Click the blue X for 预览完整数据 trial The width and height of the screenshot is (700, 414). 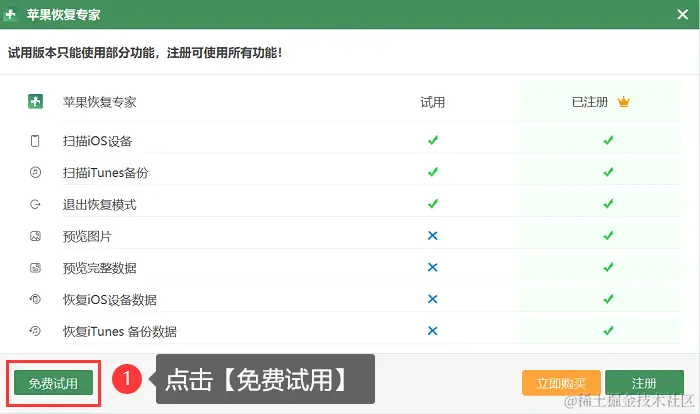(x=433, y=267)
